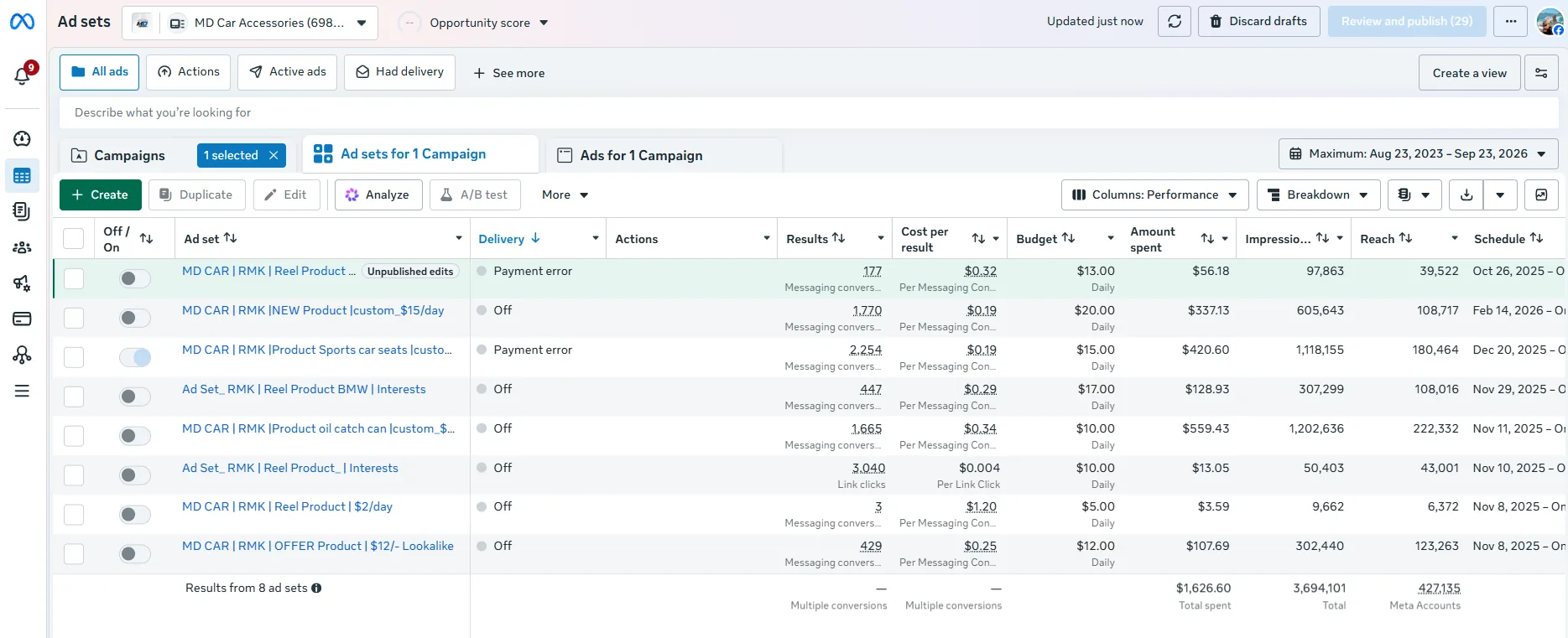Open the Billing card sidebar icon
1568x638 pixels.
pos(23,319)
